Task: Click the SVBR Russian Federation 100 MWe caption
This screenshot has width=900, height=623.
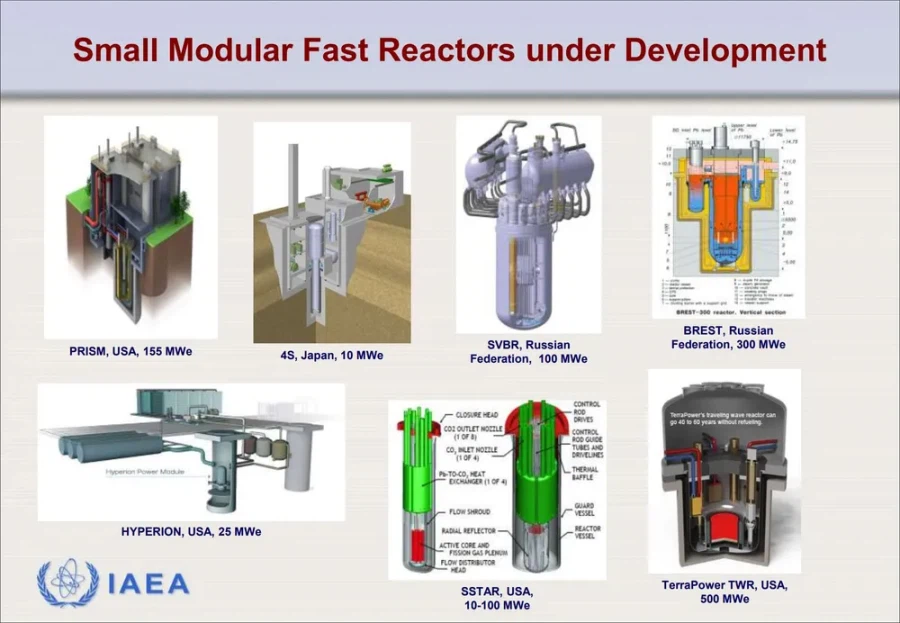Action: (x=529, y=352)
